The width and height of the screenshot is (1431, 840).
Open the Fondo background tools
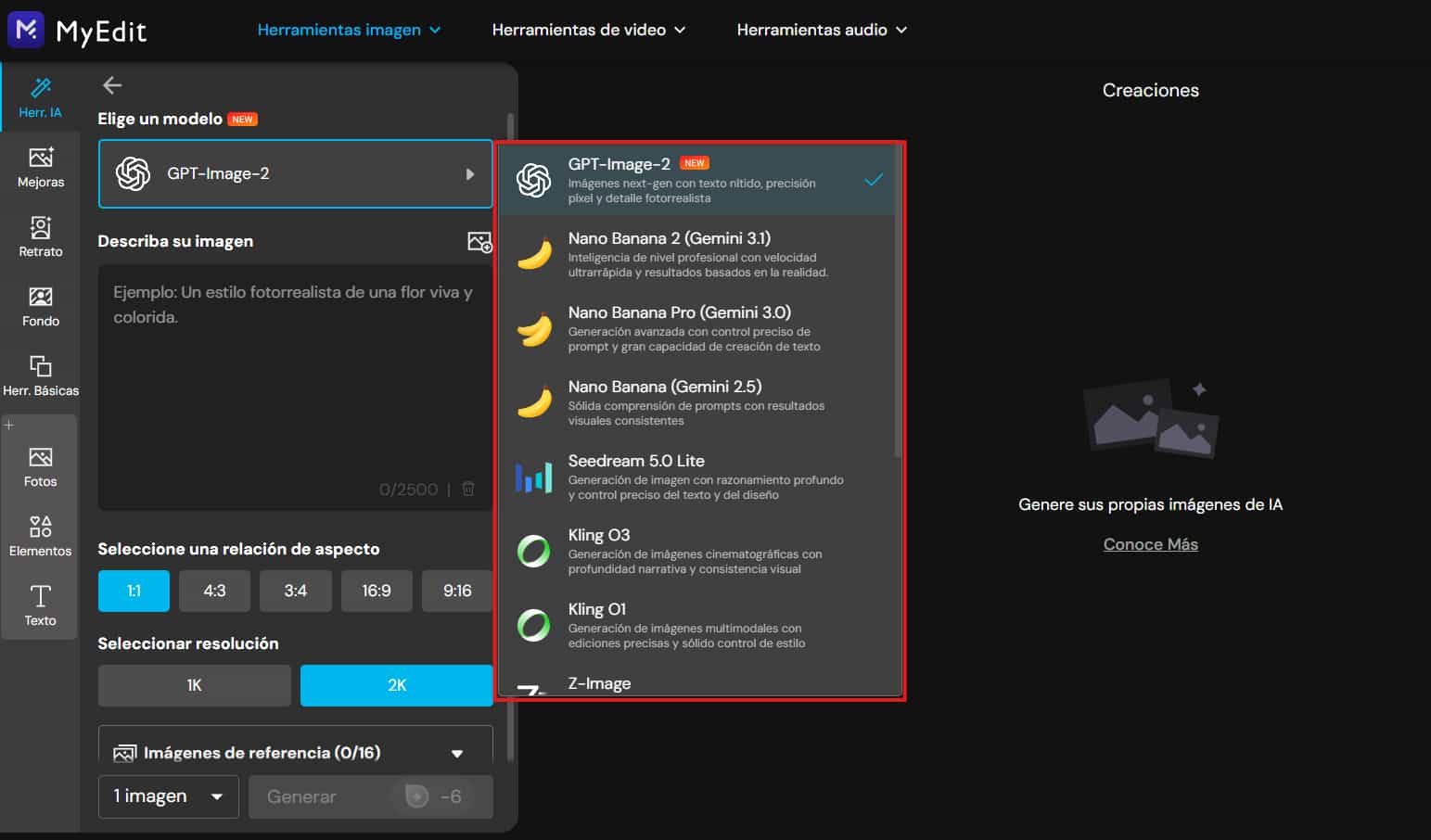click(41, 307)
